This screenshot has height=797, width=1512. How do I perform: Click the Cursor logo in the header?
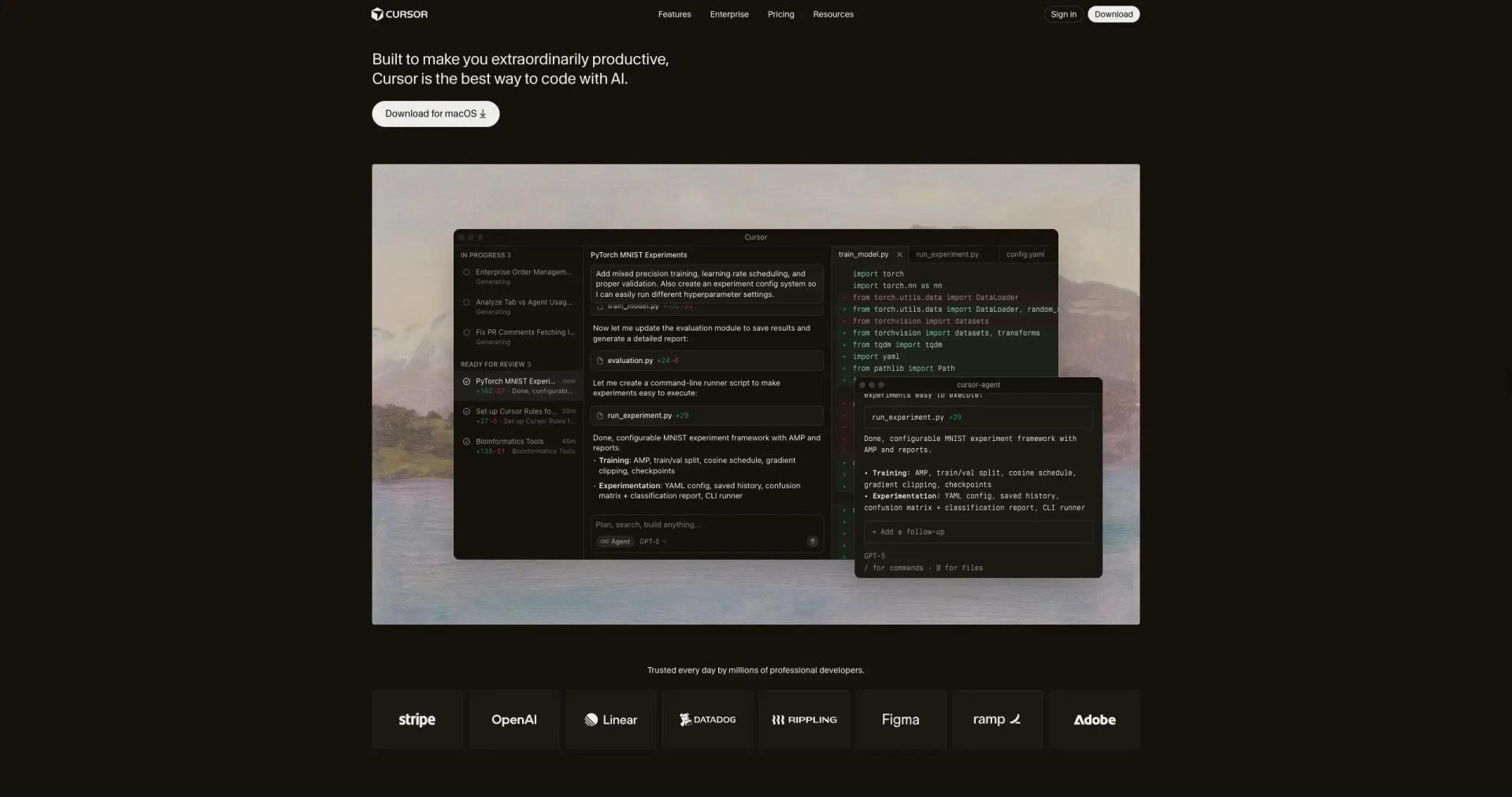pos(399,13)
